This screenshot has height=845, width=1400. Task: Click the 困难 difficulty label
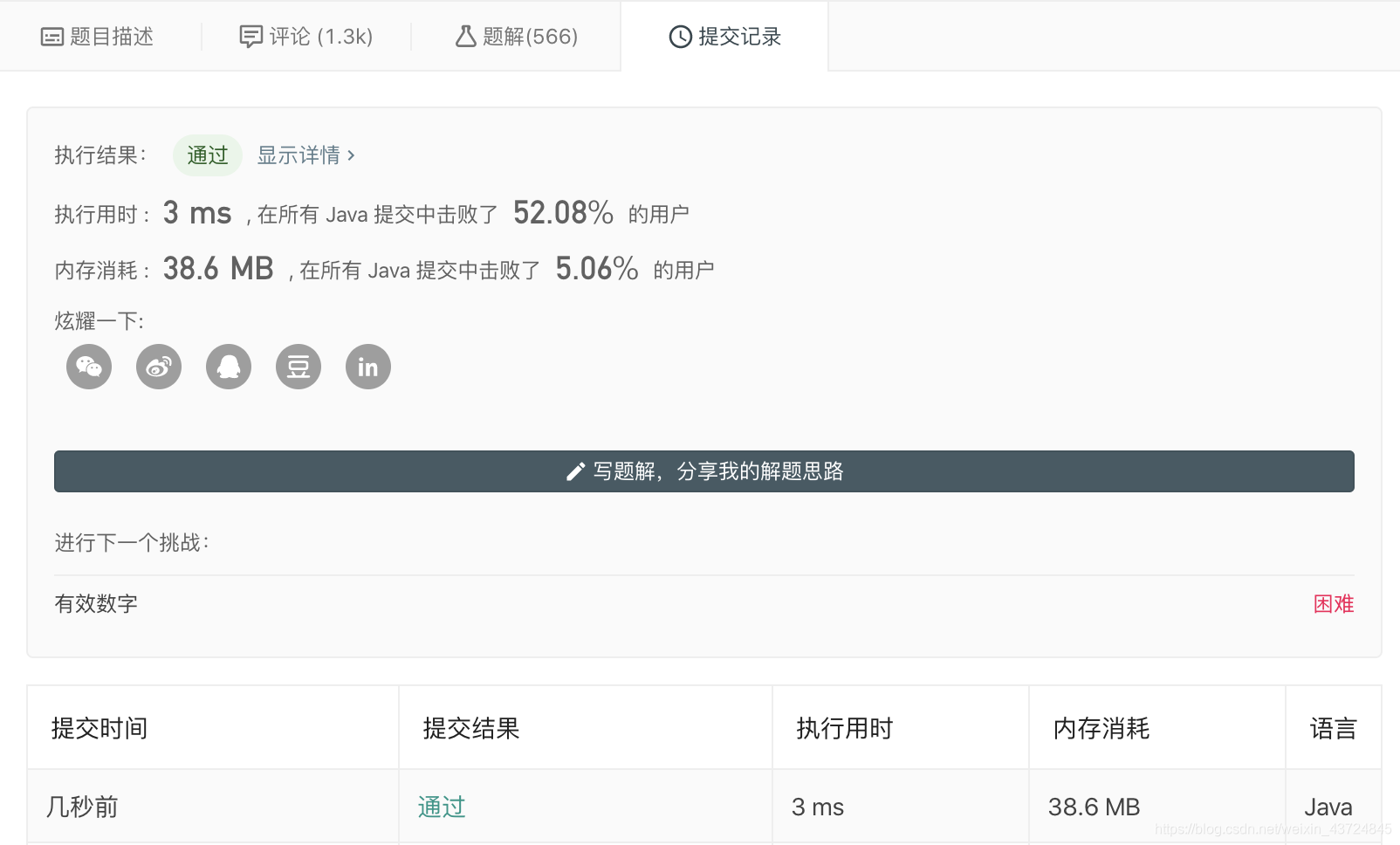click(1334, 603)
